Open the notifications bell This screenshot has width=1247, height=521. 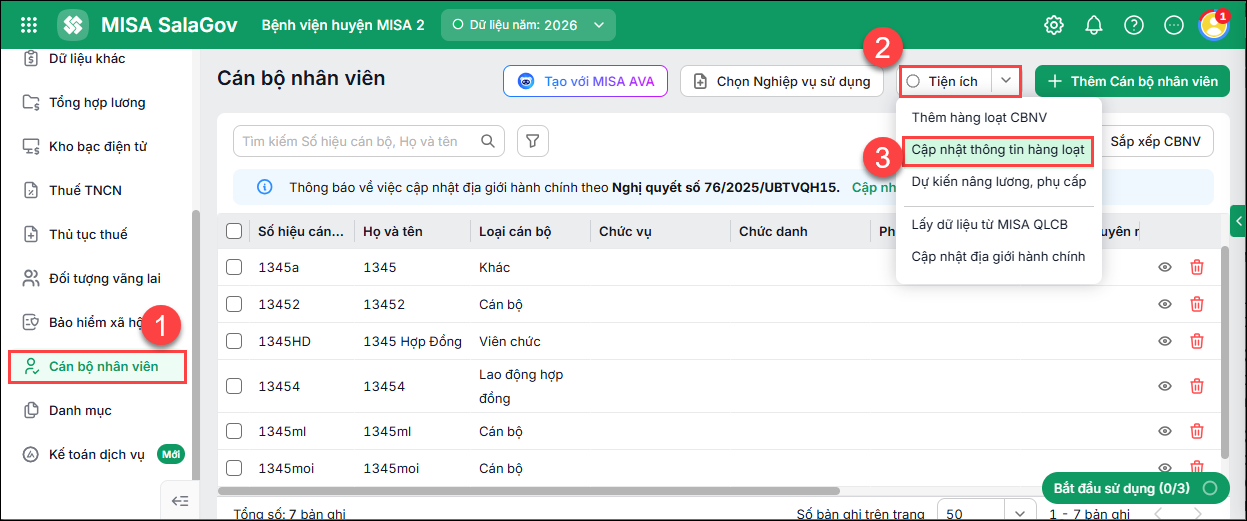pos(1094,25)
